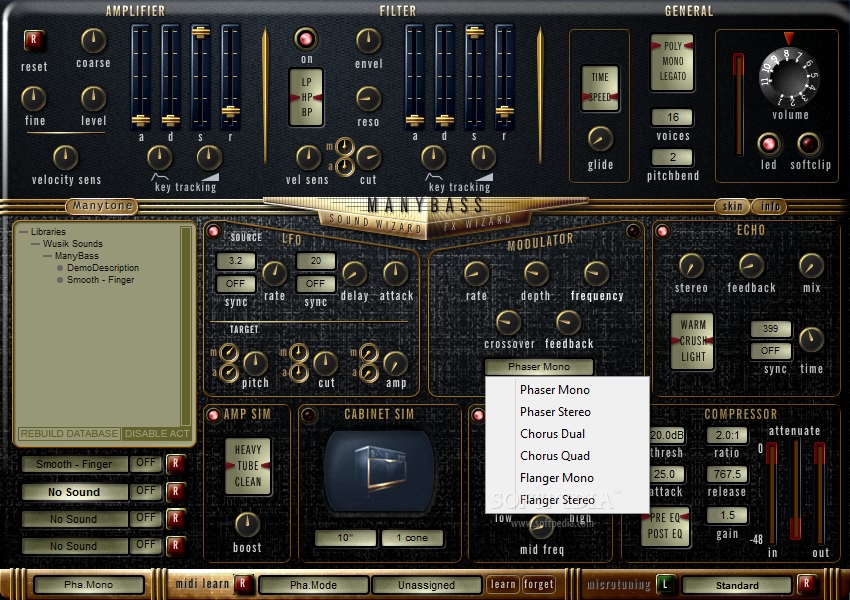Screen dimensions: 850x600
Task: Adjust the coarse tuning knob
Action: (93, 41)
